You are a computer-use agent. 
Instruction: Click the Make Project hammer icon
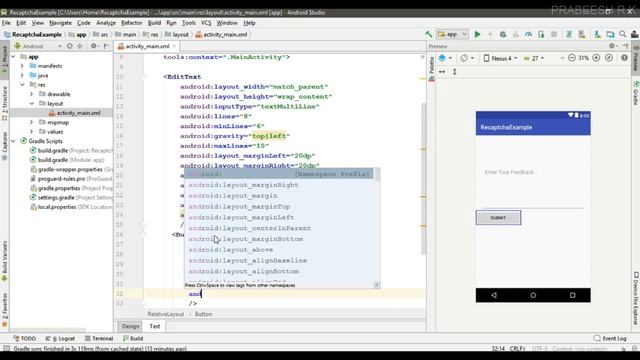click(429, 35)
